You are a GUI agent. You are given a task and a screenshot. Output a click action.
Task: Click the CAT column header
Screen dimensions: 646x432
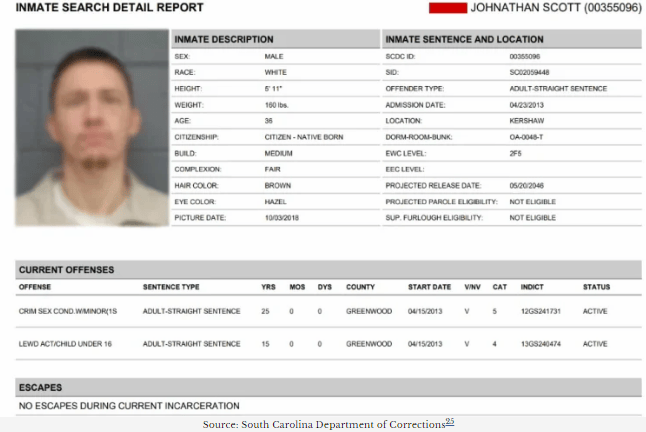(500, 287)
